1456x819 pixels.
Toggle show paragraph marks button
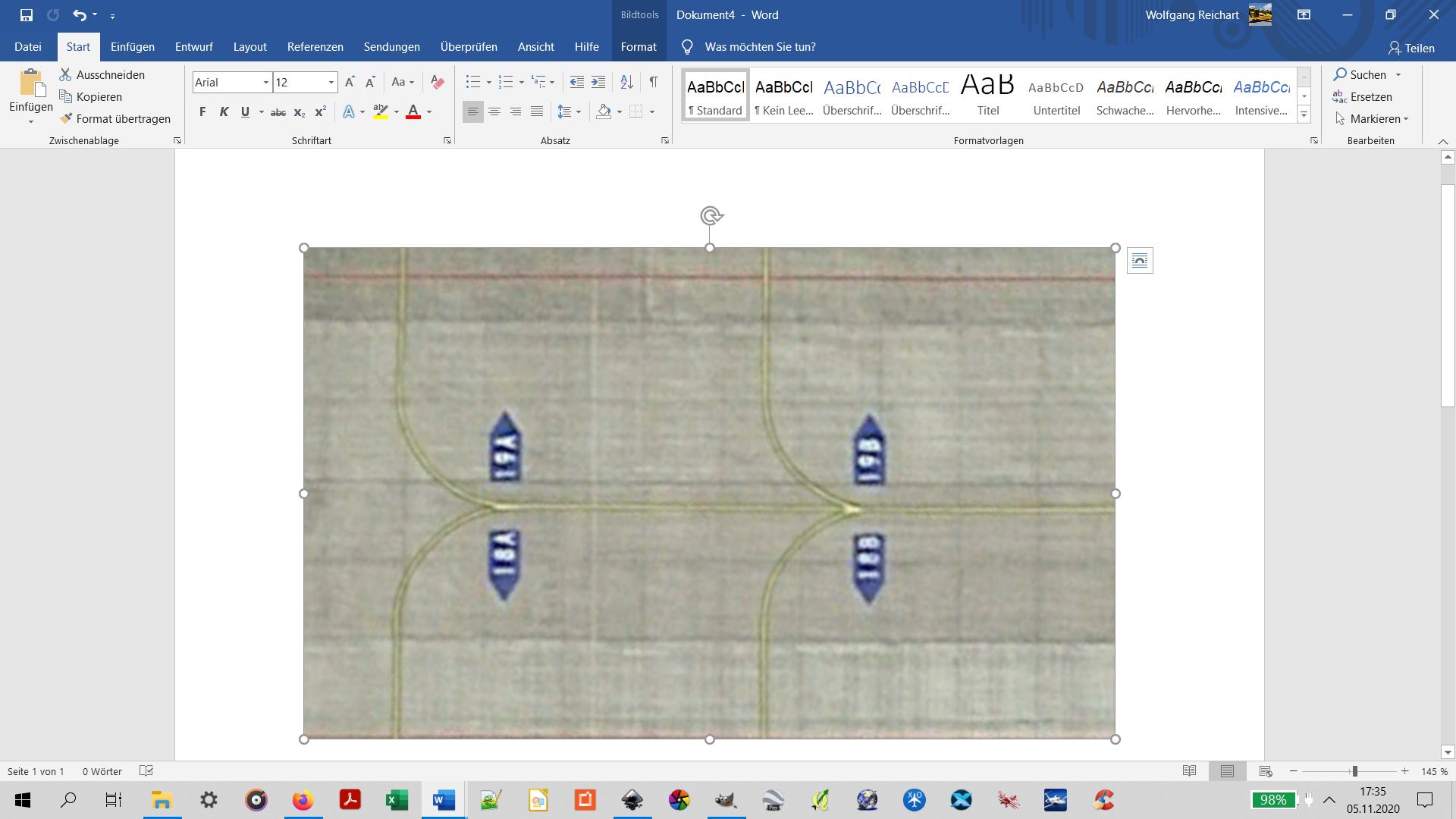(653, 82)
